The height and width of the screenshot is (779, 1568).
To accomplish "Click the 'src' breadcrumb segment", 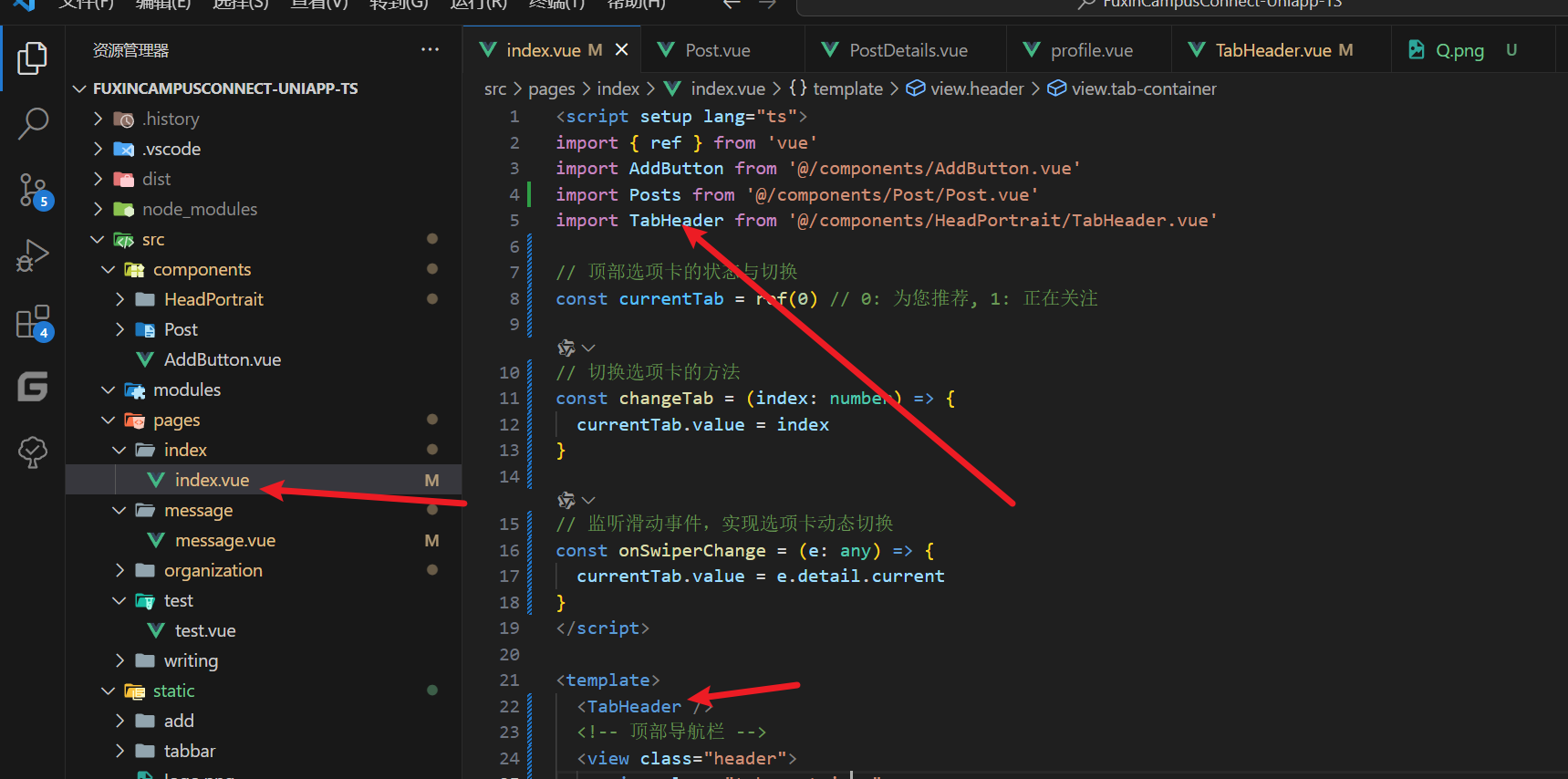I will click(x=495, y=88).
